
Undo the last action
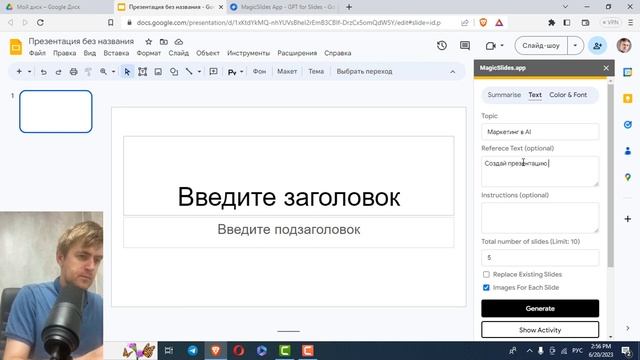pyautogui.click(x=43, y=72)
